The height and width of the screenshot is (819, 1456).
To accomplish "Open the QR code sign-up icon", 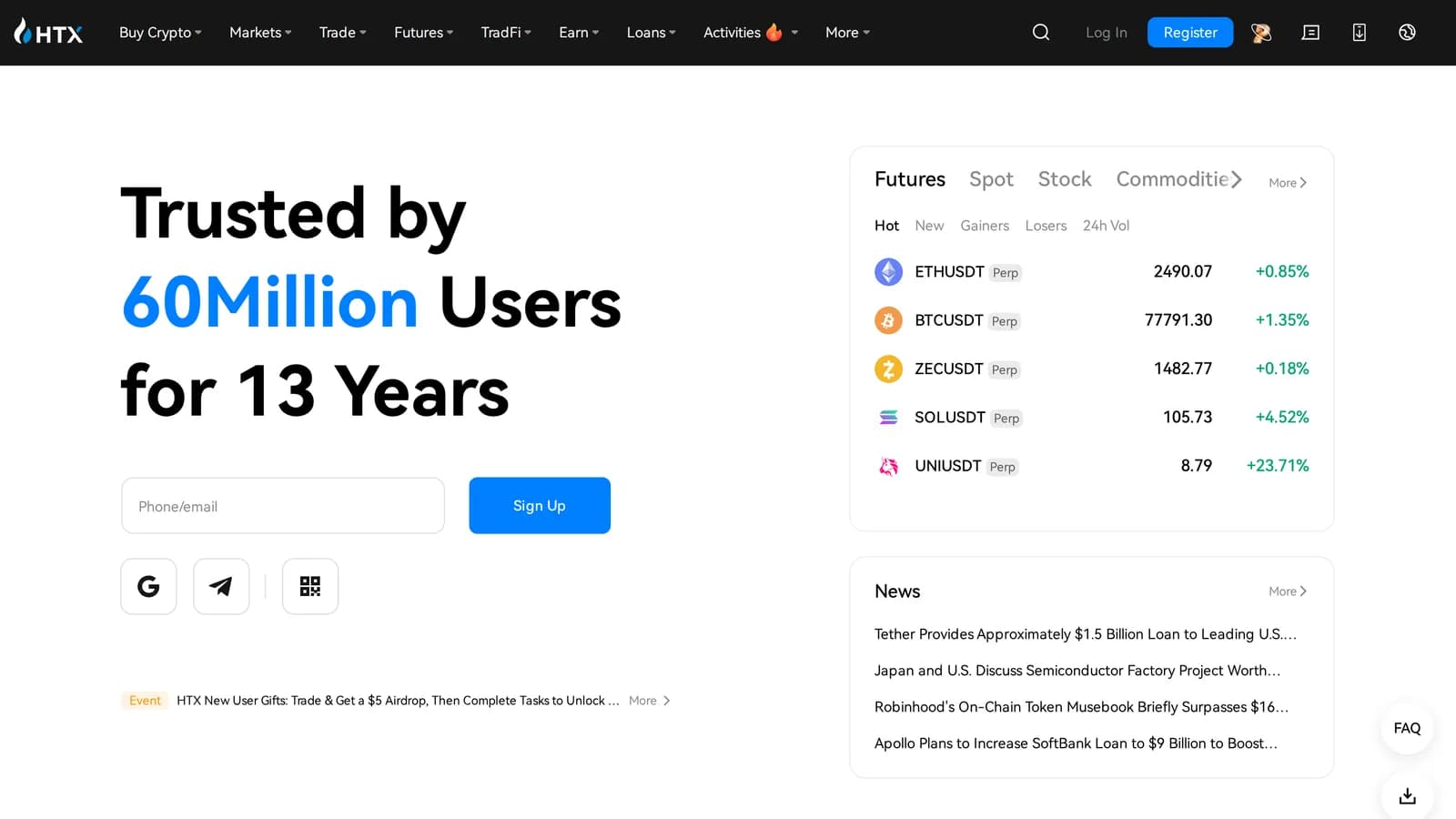I will (310, 586).
